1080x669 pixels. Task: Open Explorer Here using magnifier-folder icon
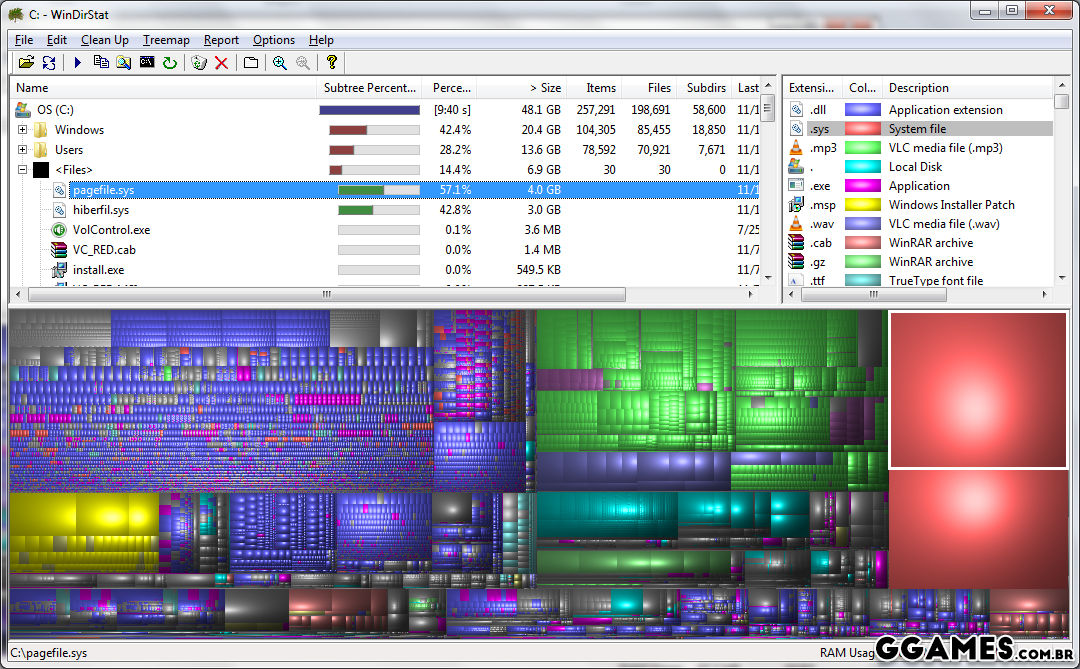(x=124, y=62)
